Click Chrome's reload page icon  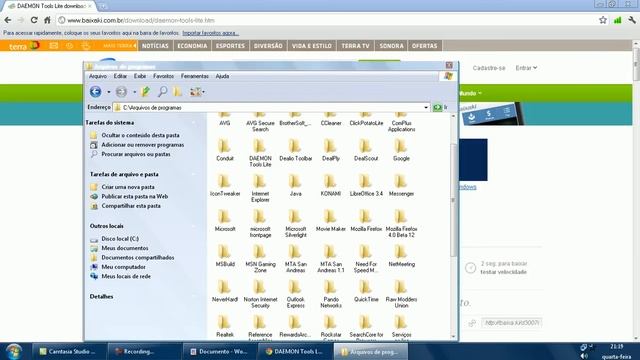(34, 20)
